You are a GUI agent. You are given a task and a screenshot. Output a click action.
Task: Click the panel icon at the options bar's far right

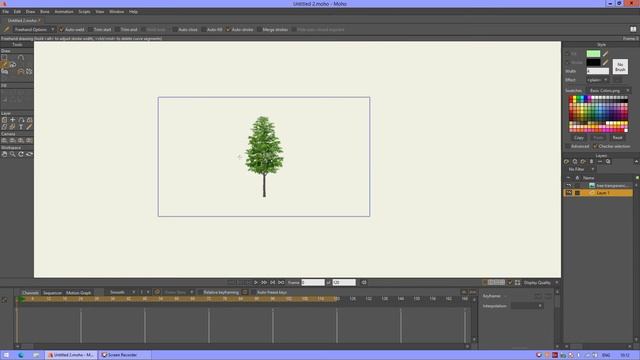[633, 29]
